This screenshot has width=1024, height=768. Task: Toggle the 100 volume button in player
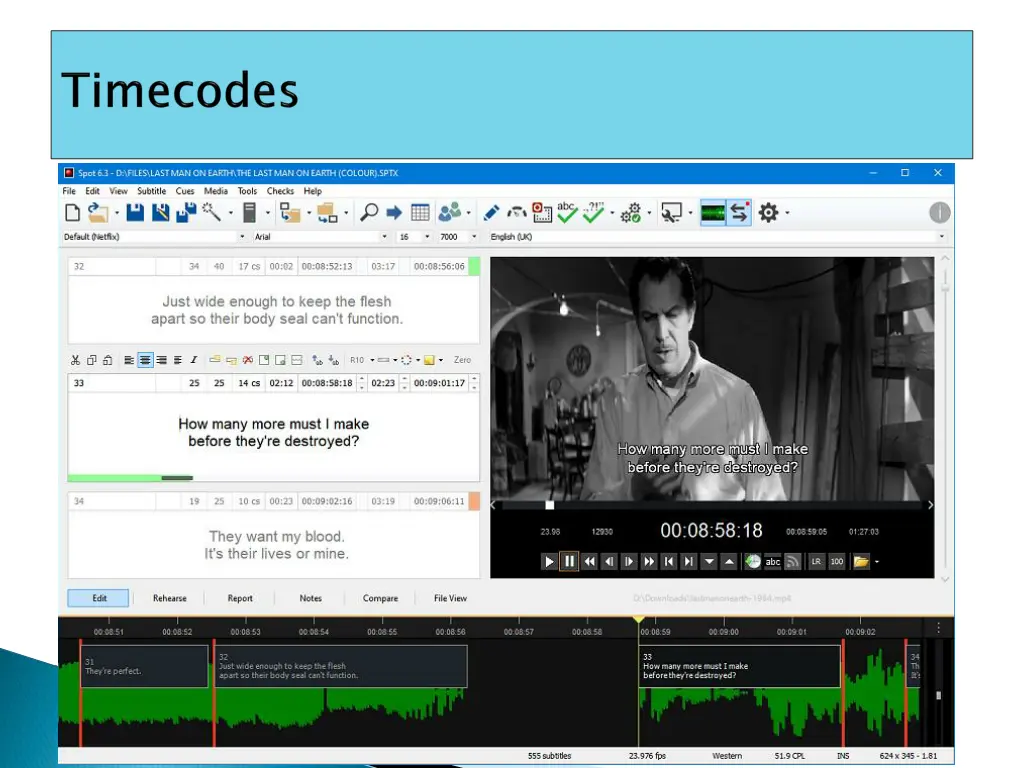coord(837,562)
